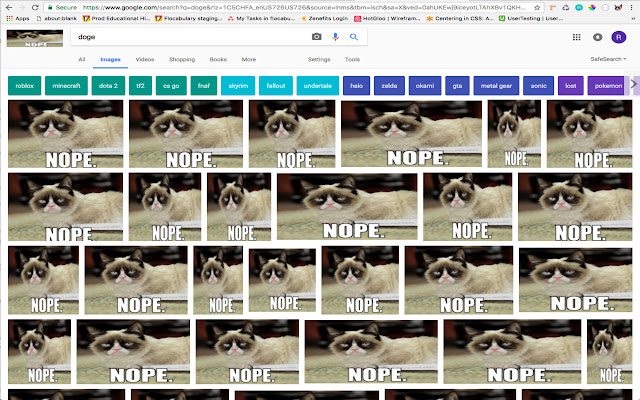
Task: Select the Images tab
Action: pyautogui.click(x=110, y=60)
